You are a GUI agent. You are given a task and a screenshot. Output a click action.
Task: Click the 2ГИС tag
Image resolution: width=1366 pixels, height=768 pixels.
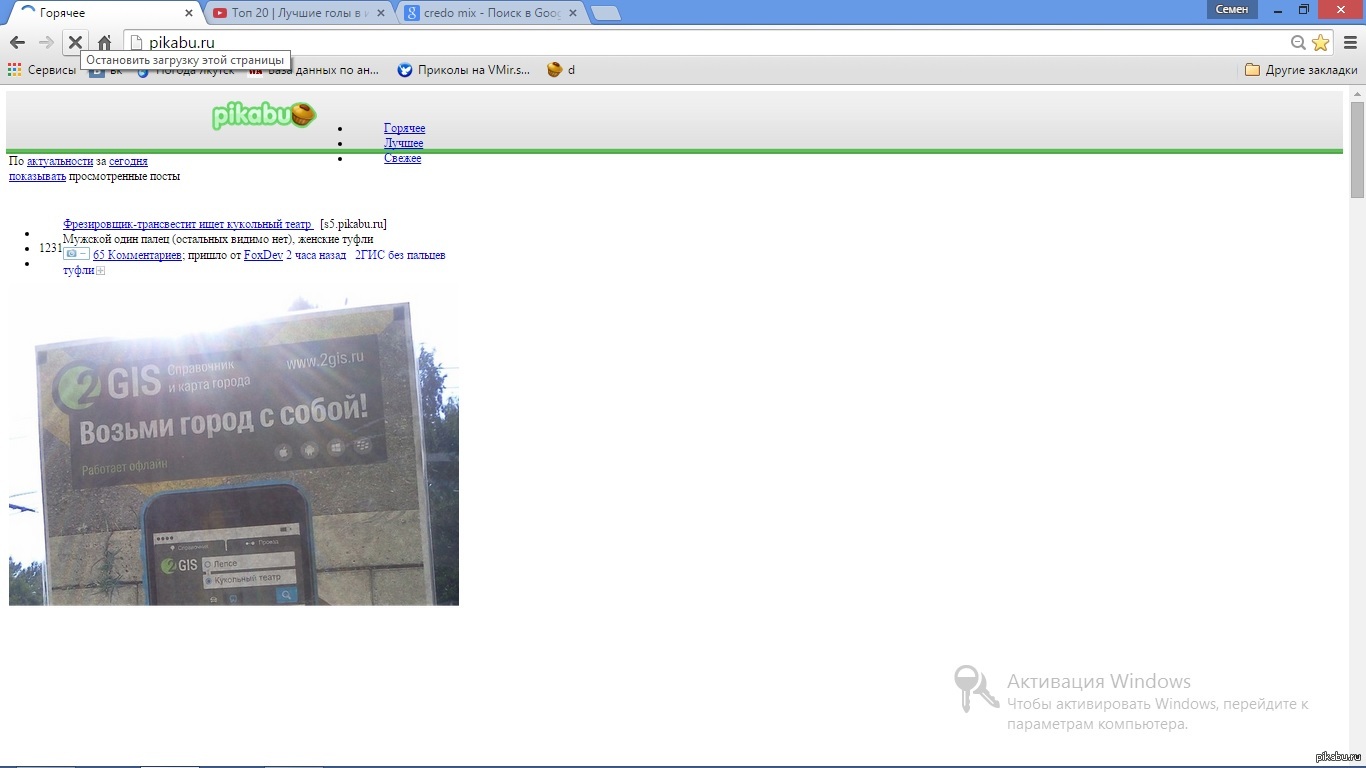[371, 255]
